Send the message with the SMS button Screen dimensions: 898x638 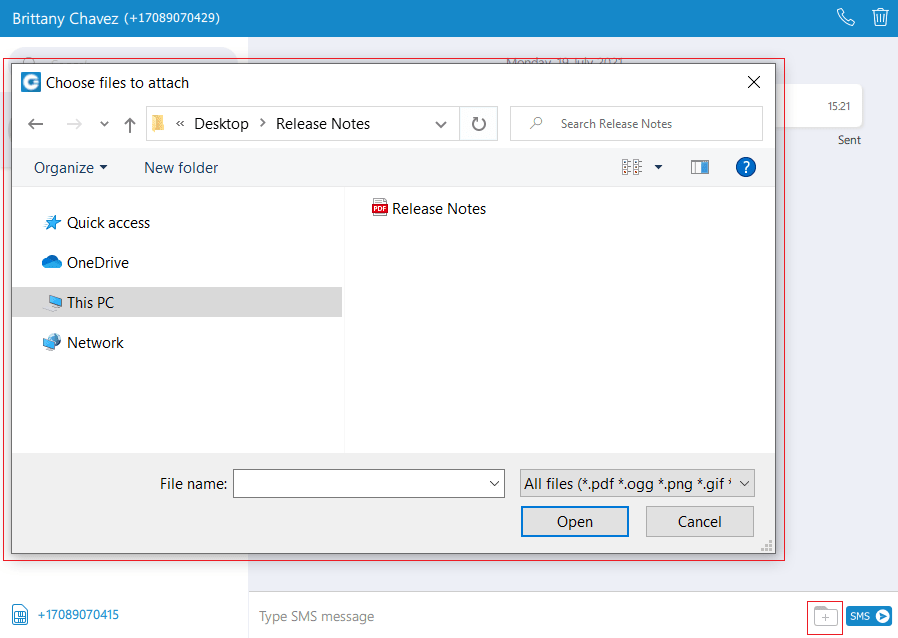[869, 616]
